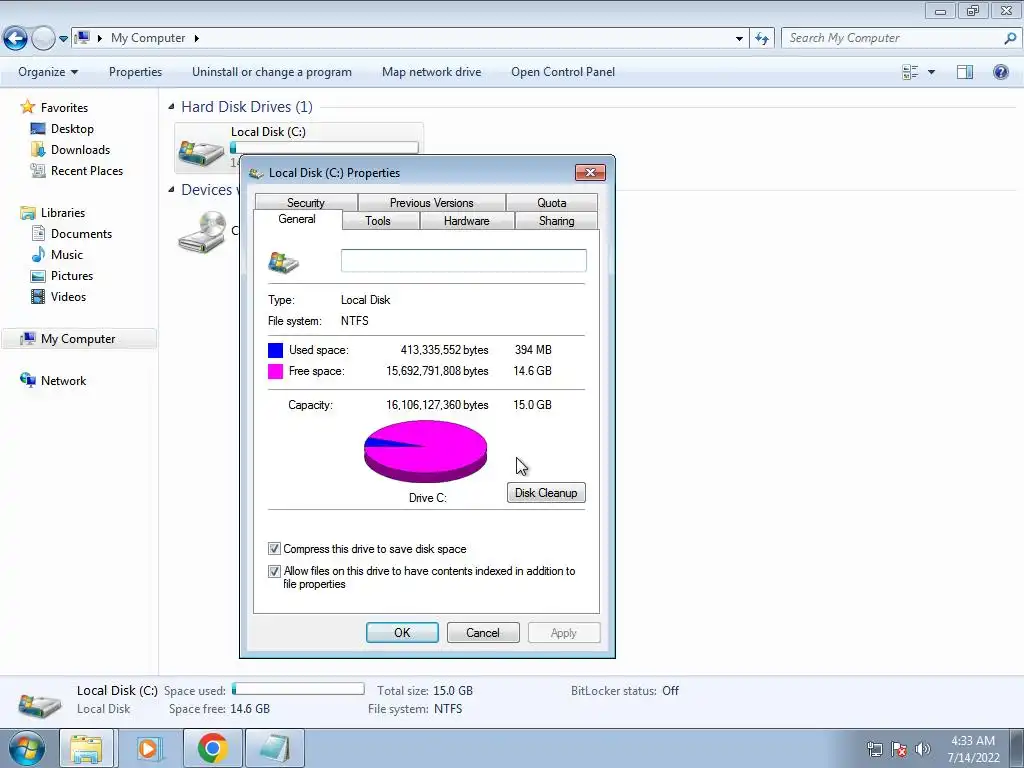The height and width of the screenshot is (768, 1024).
Task: Expand the My Computer breadcrumb arrow
Action: coord(197,38)
